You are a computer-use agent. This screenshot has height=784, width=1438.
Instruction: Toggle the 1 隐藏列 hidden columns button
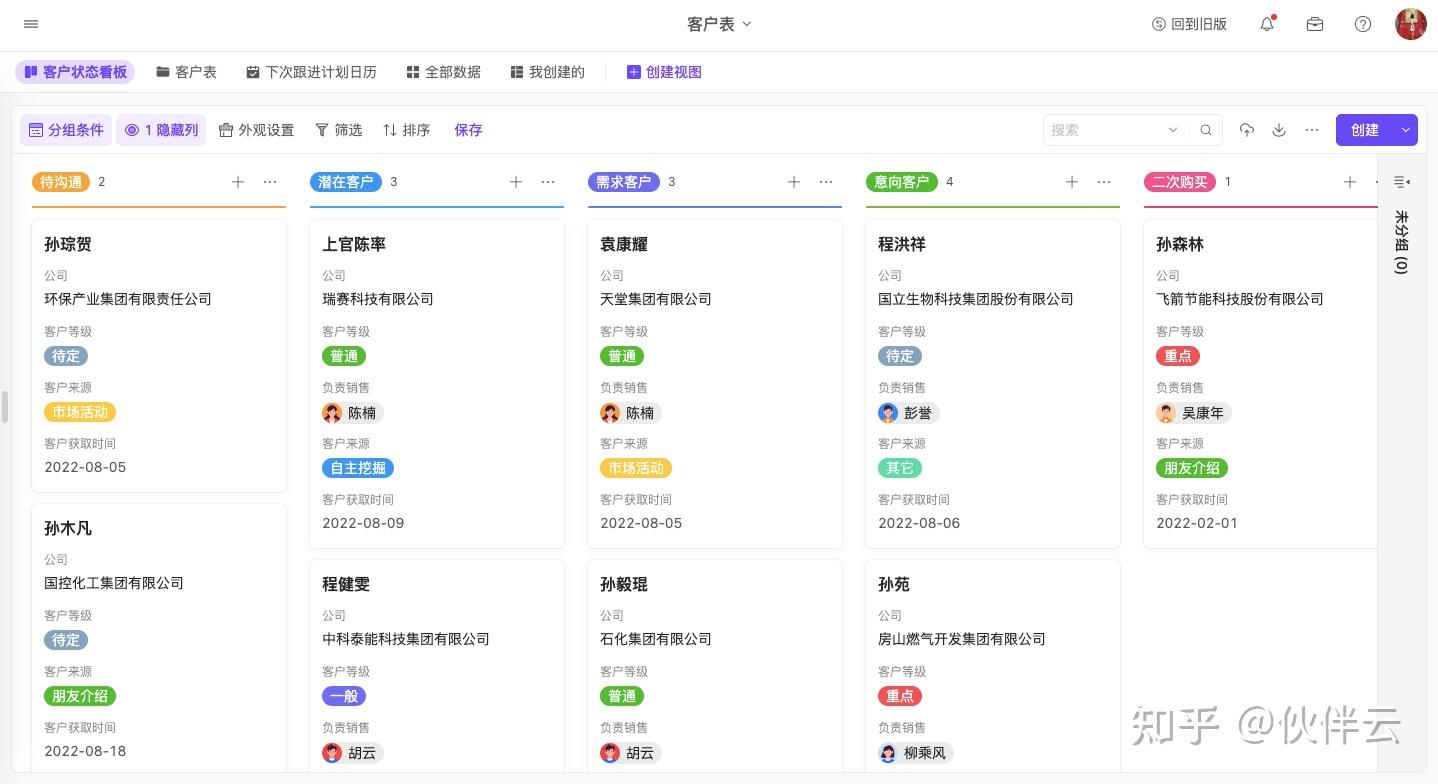click(x=162, y=130)
